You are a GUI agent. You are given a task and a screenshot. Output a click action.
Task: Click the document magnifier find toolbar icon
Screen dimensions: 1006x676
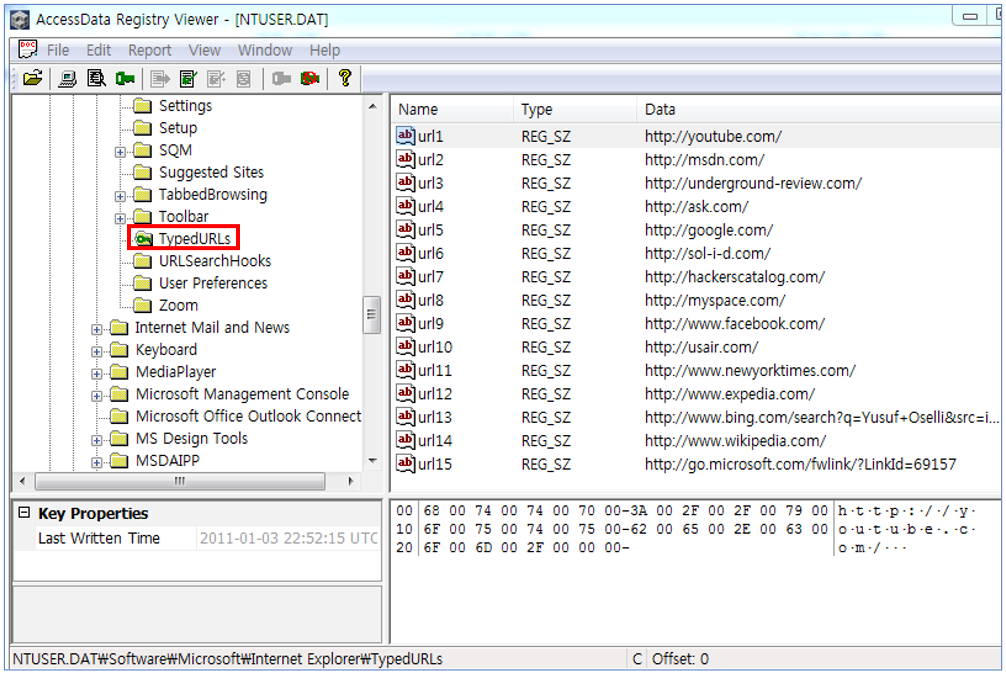click(96, 78)
